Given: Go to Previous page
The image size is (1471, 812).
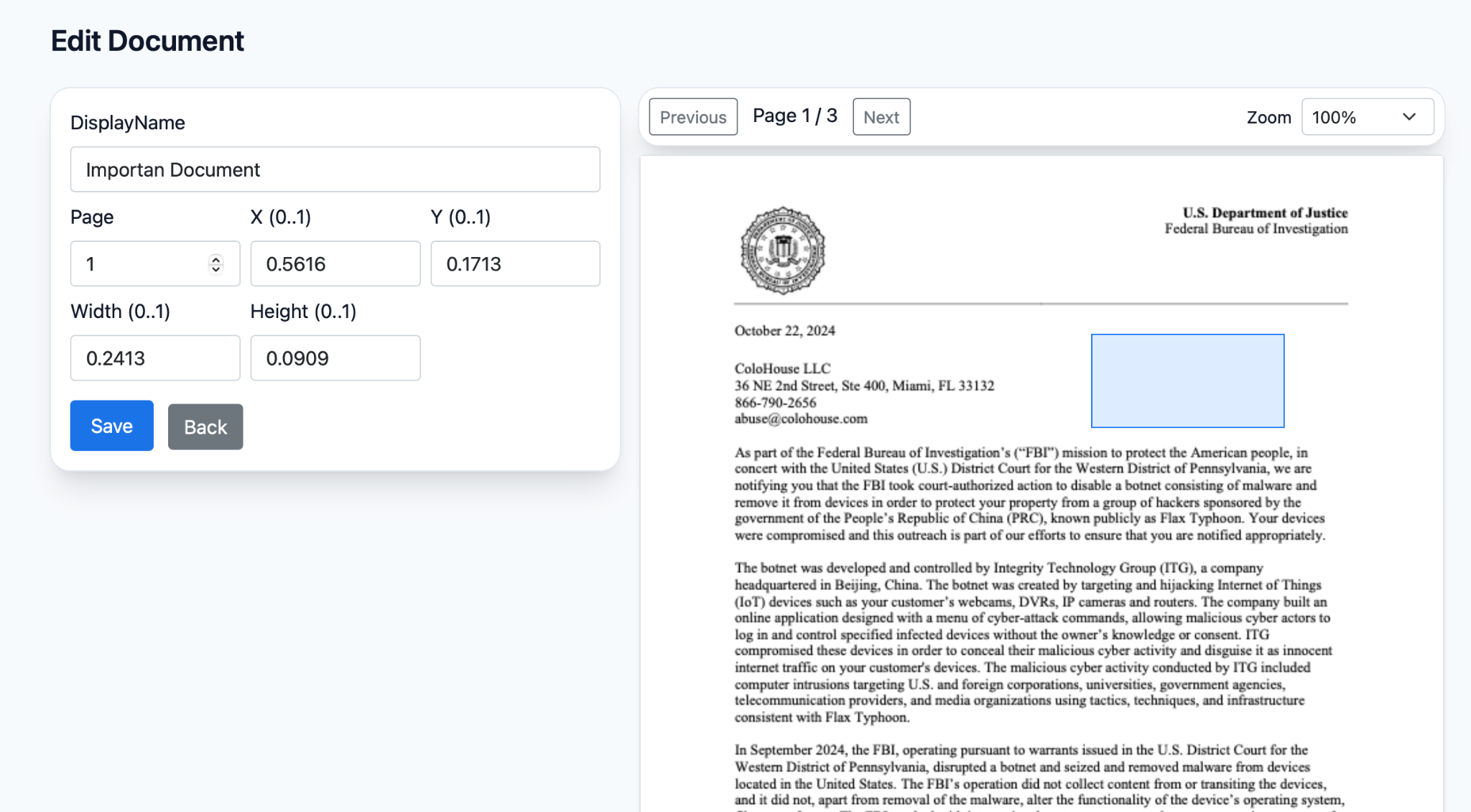Looking at the screenshot, I should 692,117.
